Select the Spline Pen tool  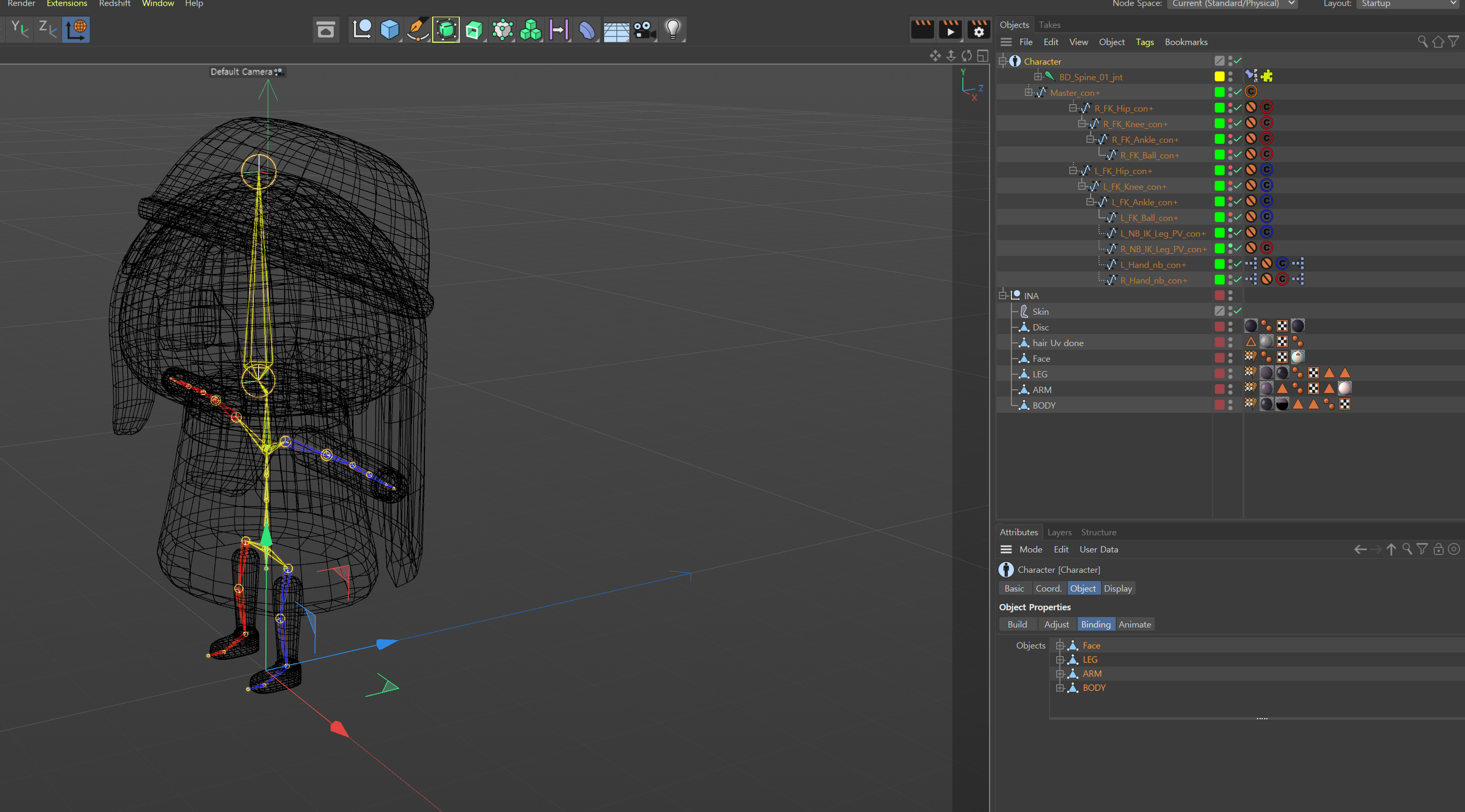click(x=418, y=30)
